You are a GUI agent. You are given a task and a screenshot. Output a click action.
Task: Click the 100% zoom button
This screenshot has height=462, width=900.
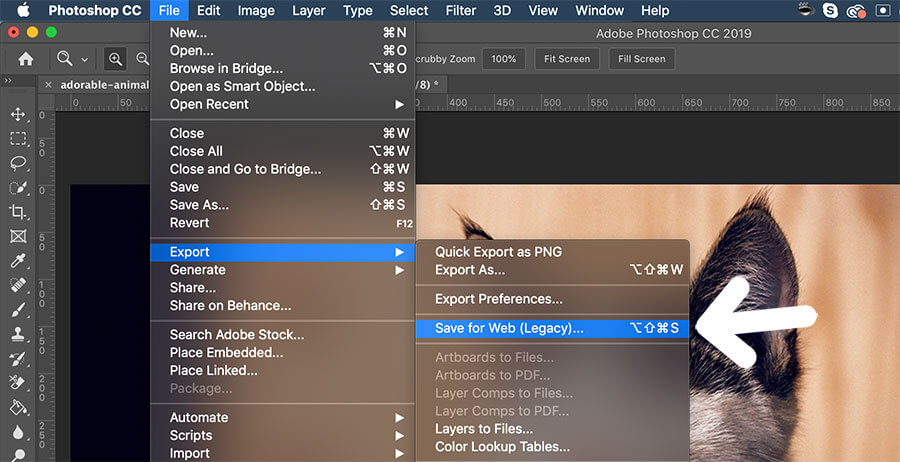click(x=503, y=59)
